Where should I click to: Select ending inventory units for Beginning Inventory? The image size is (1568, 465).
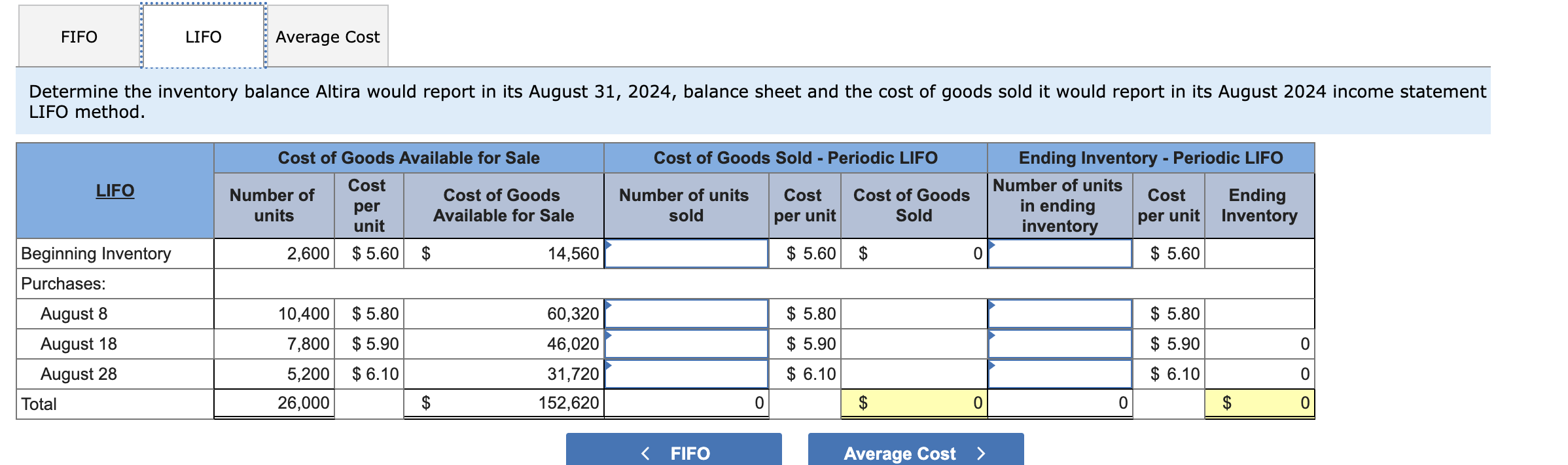(x=1060, y=253)
